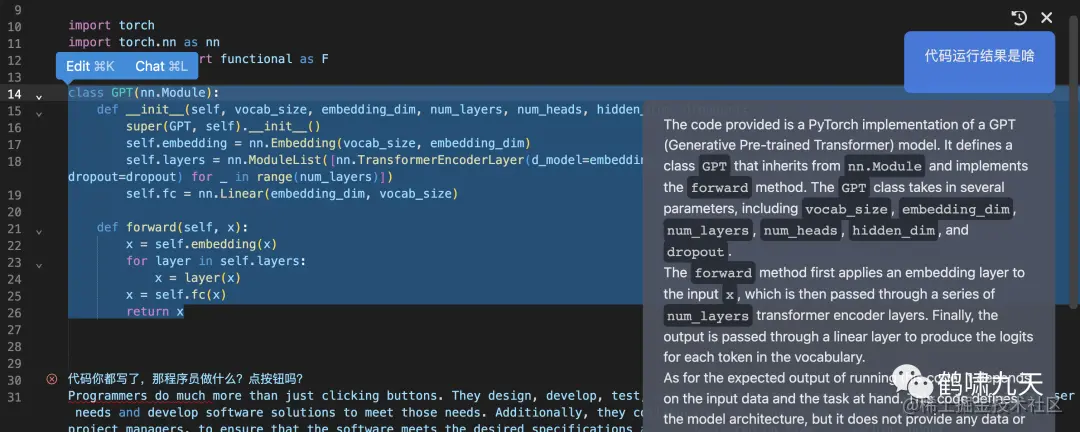Click the self.embedding = nn.Embedding line

(x=328, y=143)
